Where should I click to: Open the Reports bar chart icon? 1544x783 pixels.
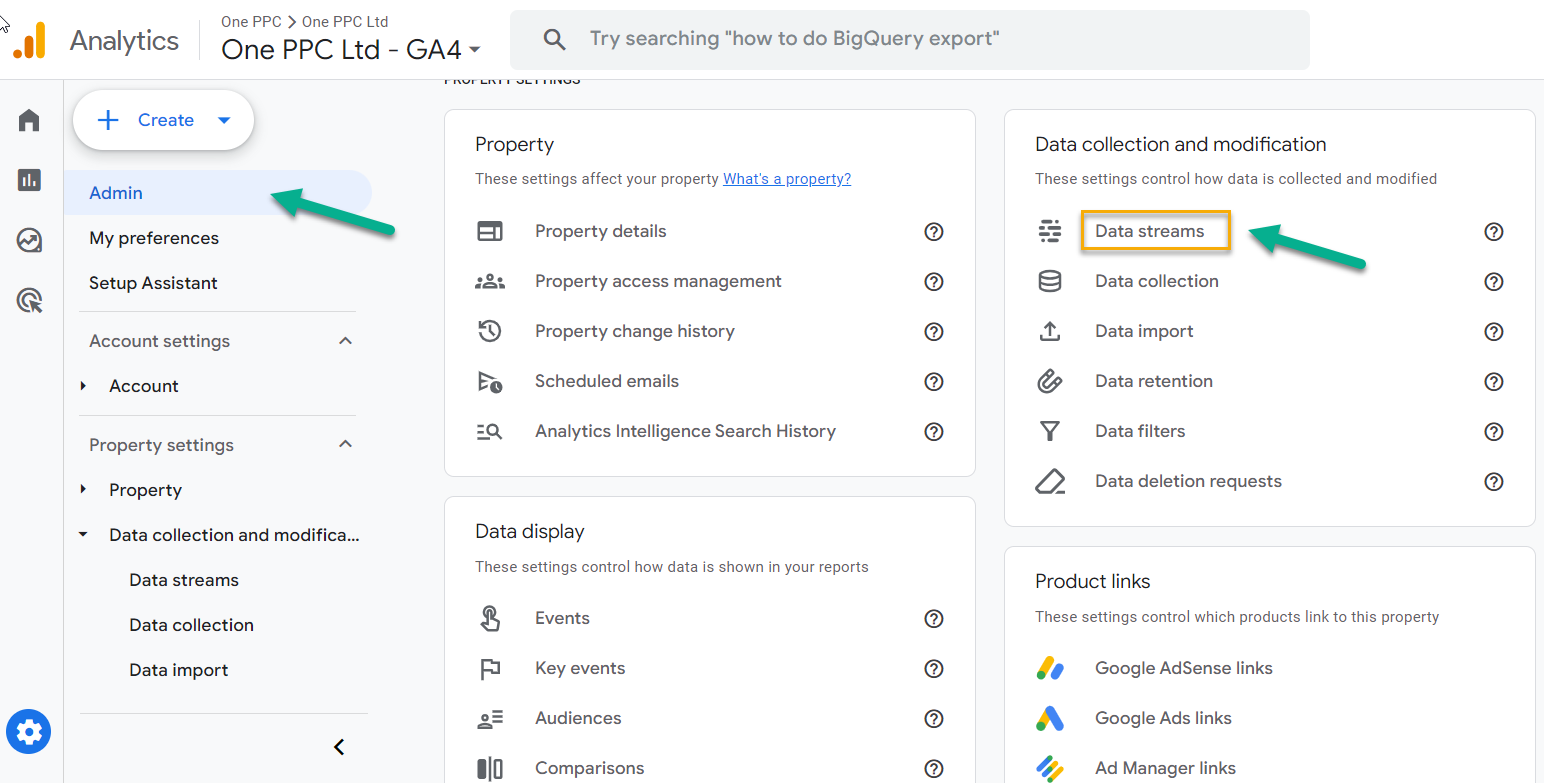(29, 180)
